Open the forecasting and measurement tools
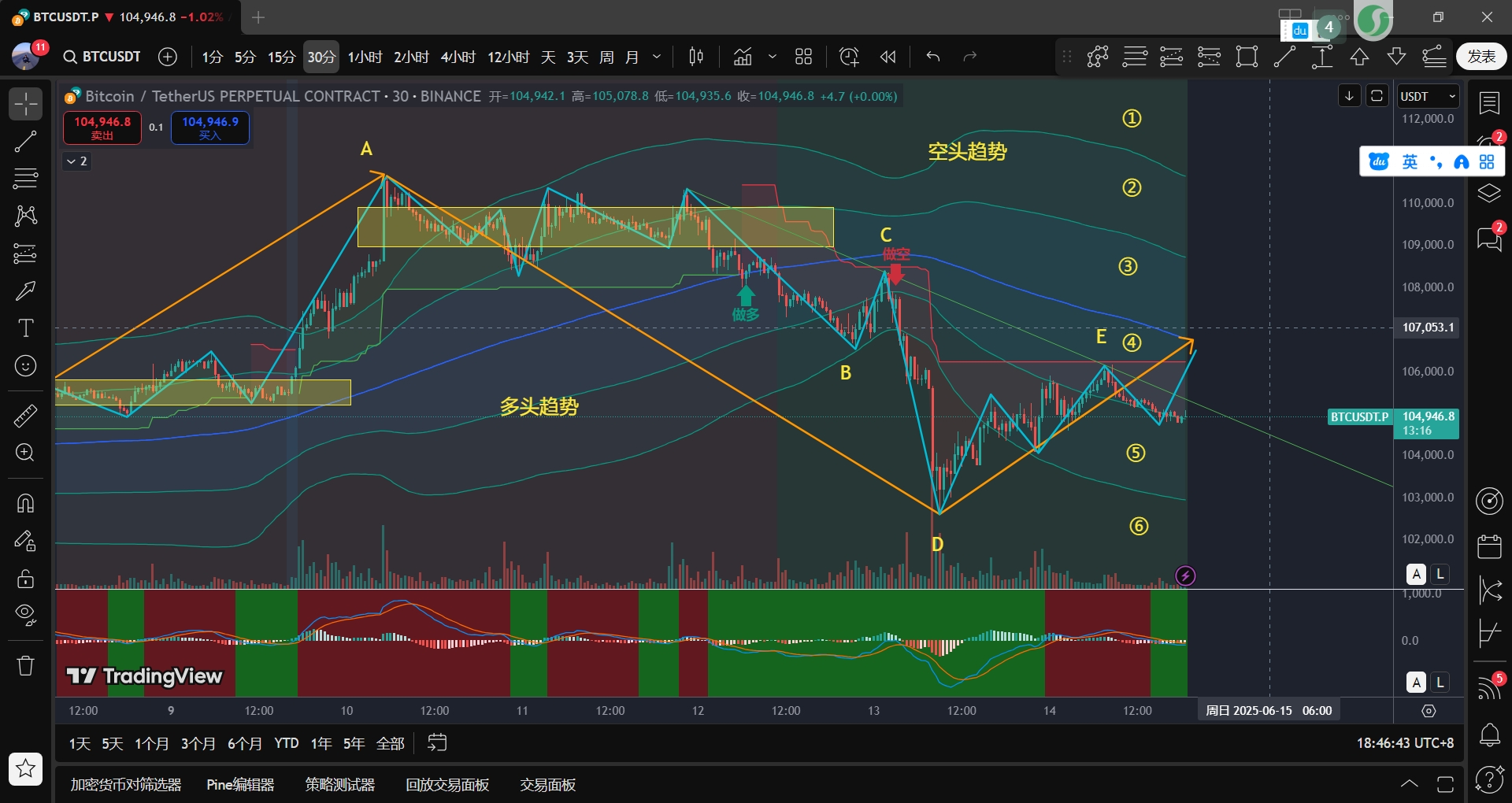 click(x=25, y=253)
